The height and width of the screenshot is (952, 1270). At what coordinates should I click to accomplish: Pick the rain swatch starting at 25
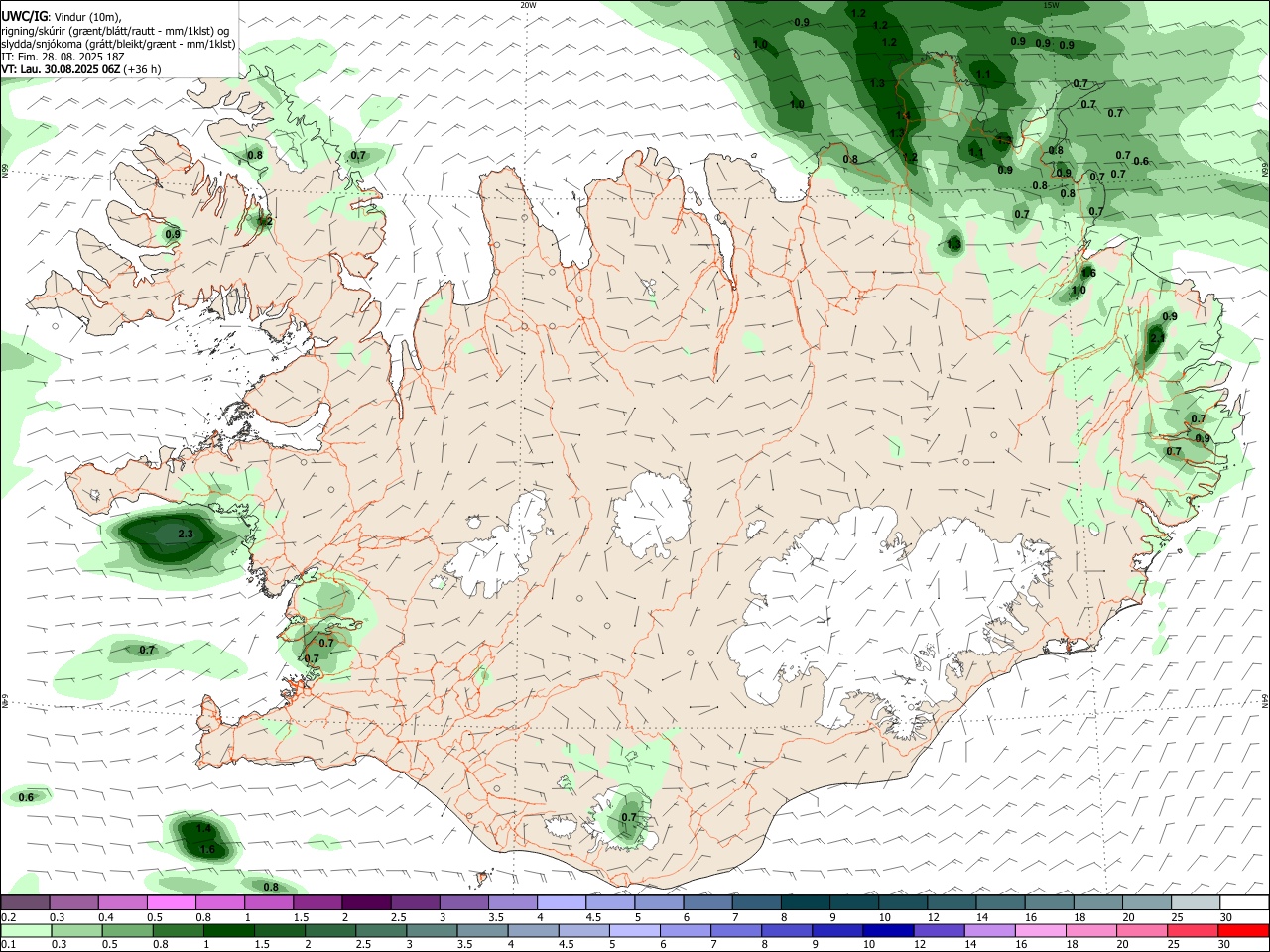(x=1194, y=931)
